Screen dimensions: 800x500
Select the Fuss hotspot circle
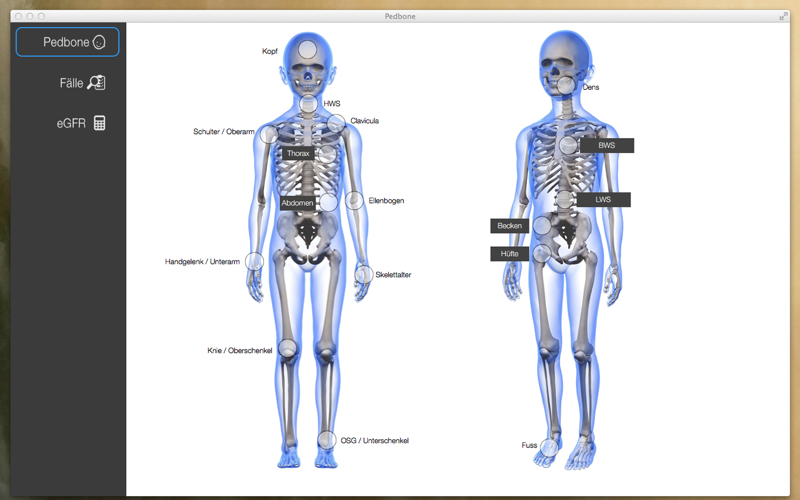point(549,447)
